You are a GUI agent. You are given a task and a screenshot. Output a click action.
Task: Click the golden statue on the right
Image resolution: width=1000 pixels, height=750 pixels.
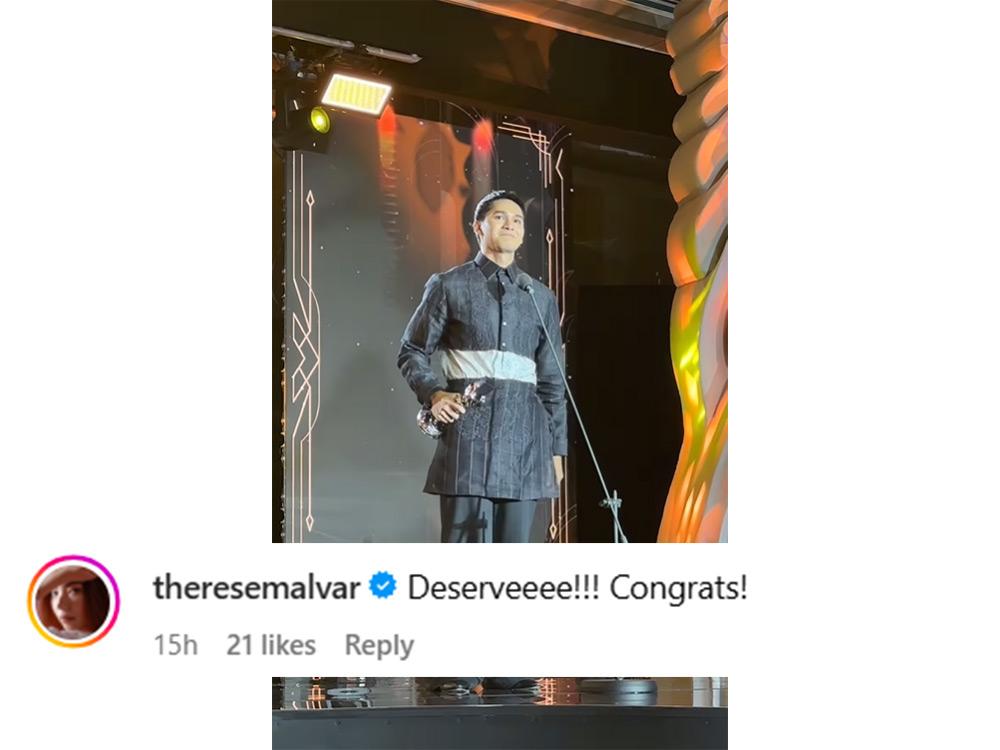[695, 271]
